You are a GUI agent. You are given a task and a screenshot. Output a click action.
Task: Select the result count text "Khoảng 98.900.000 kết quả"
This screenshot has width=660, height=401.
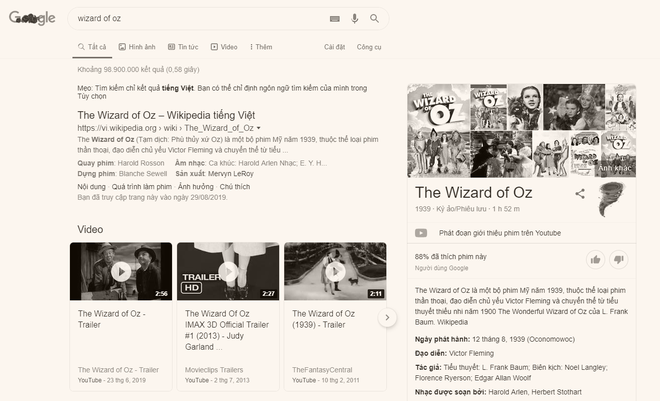pos(121,69)
